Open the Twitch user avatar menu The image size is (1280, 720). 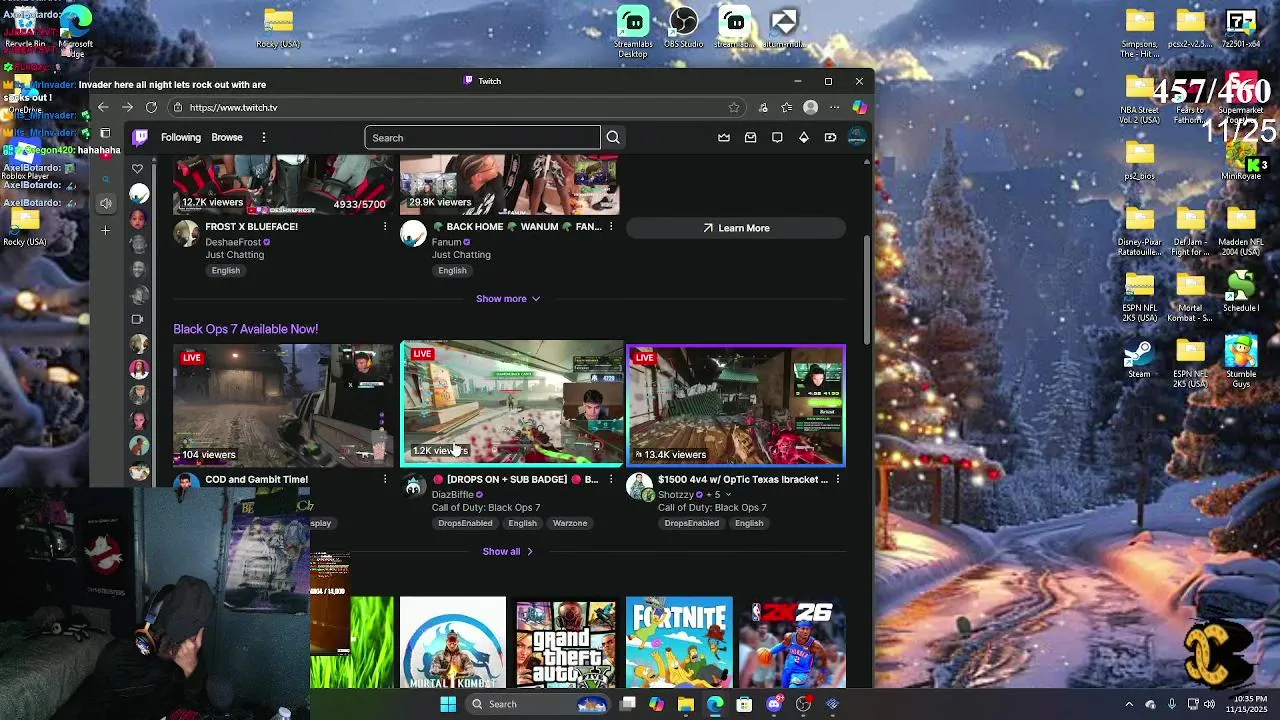856,138
